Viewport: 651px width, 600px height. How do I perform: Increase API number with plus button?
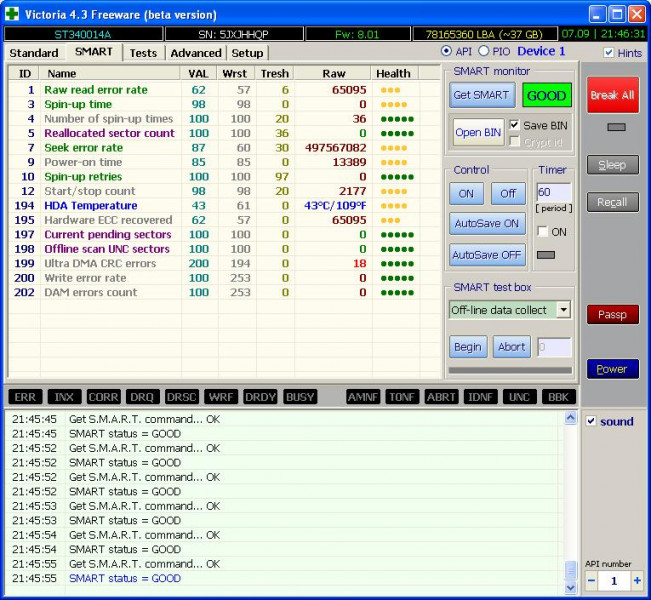click(x=637, y=580)
